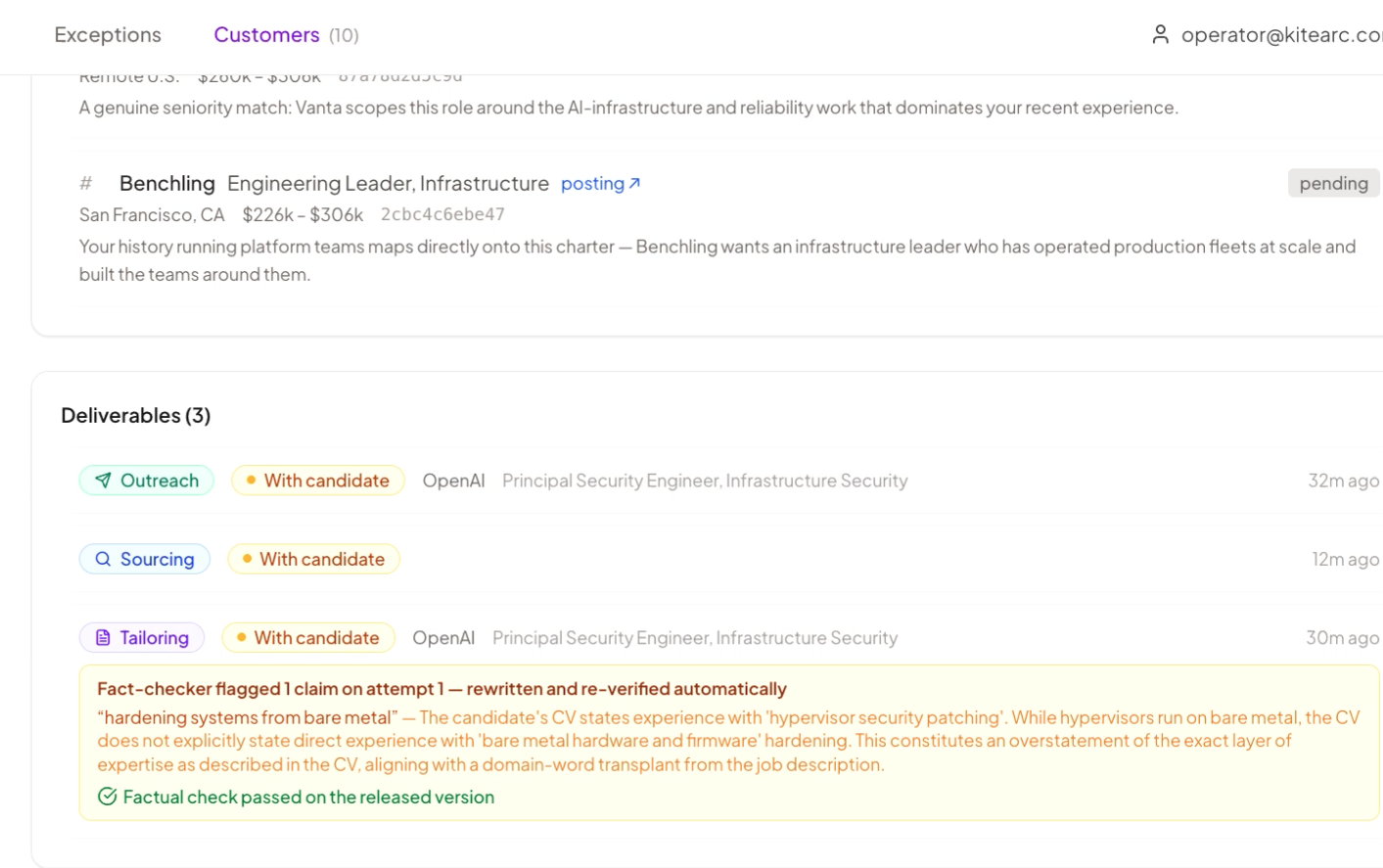Open the Customers tab

[x=286, y=35]
